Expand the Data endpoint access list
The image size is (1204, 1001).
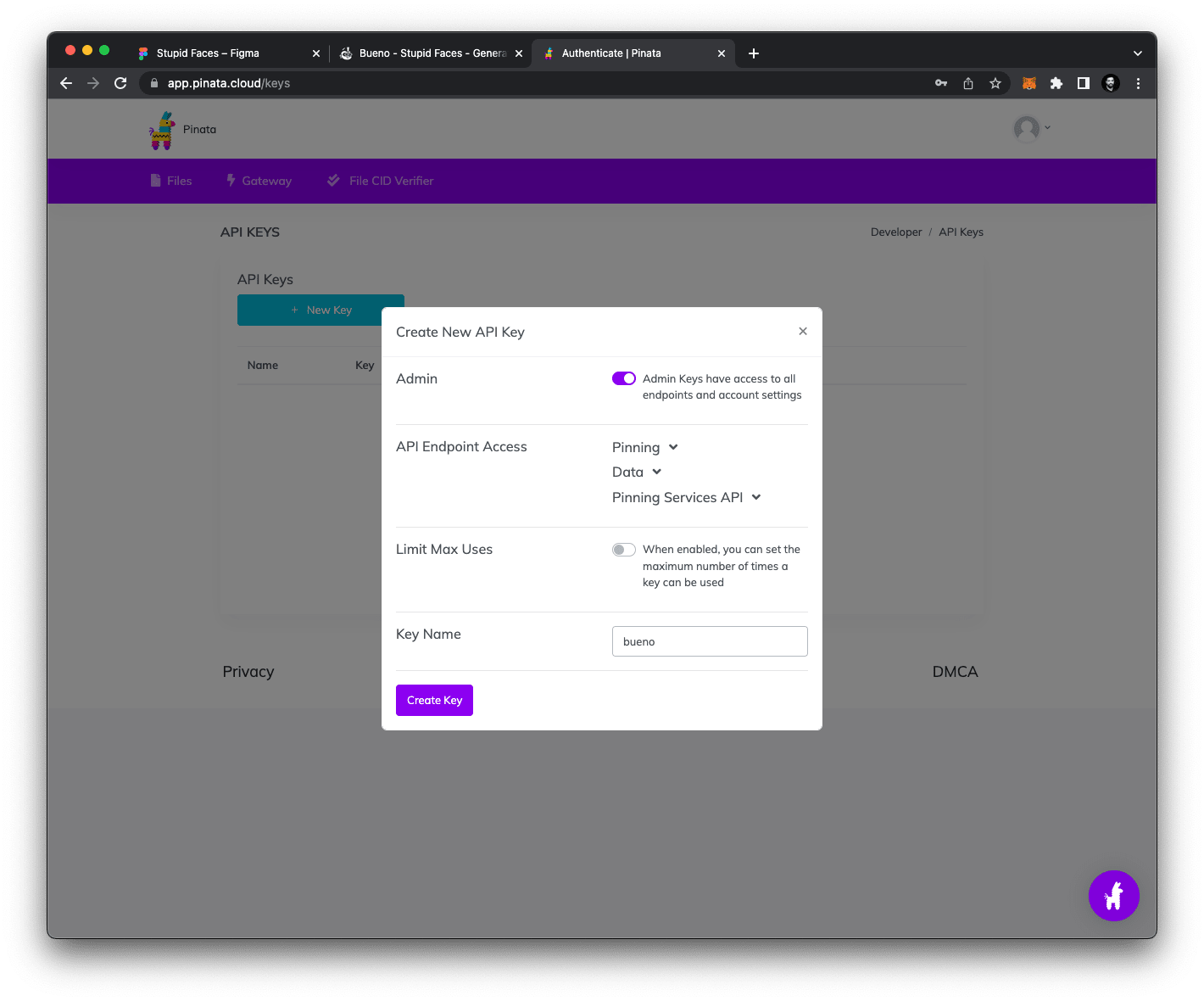pyautogui.click(x=637, y=472)
